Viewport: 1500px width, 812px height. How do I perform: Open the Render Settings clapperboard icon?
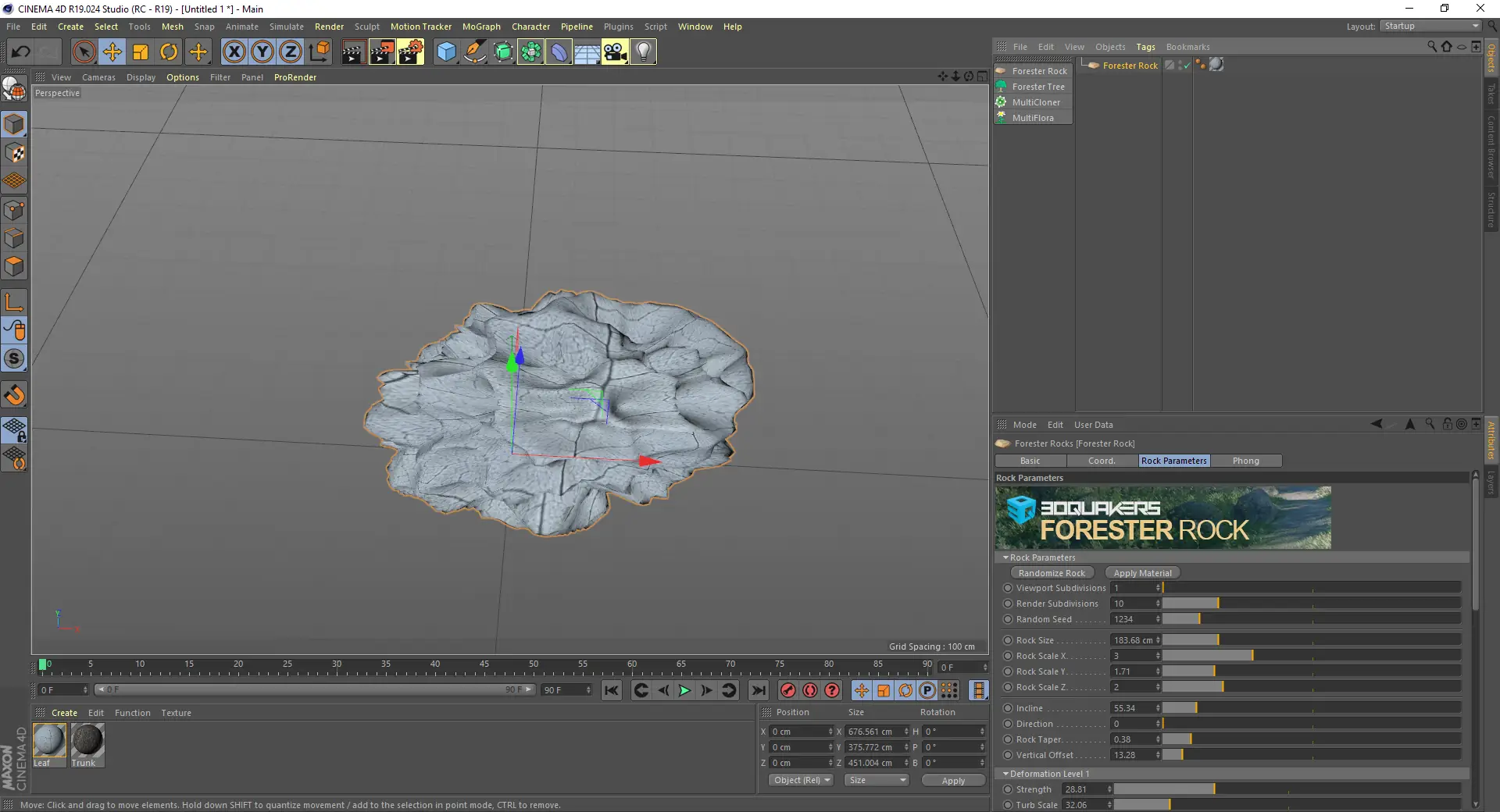[410, 52]
